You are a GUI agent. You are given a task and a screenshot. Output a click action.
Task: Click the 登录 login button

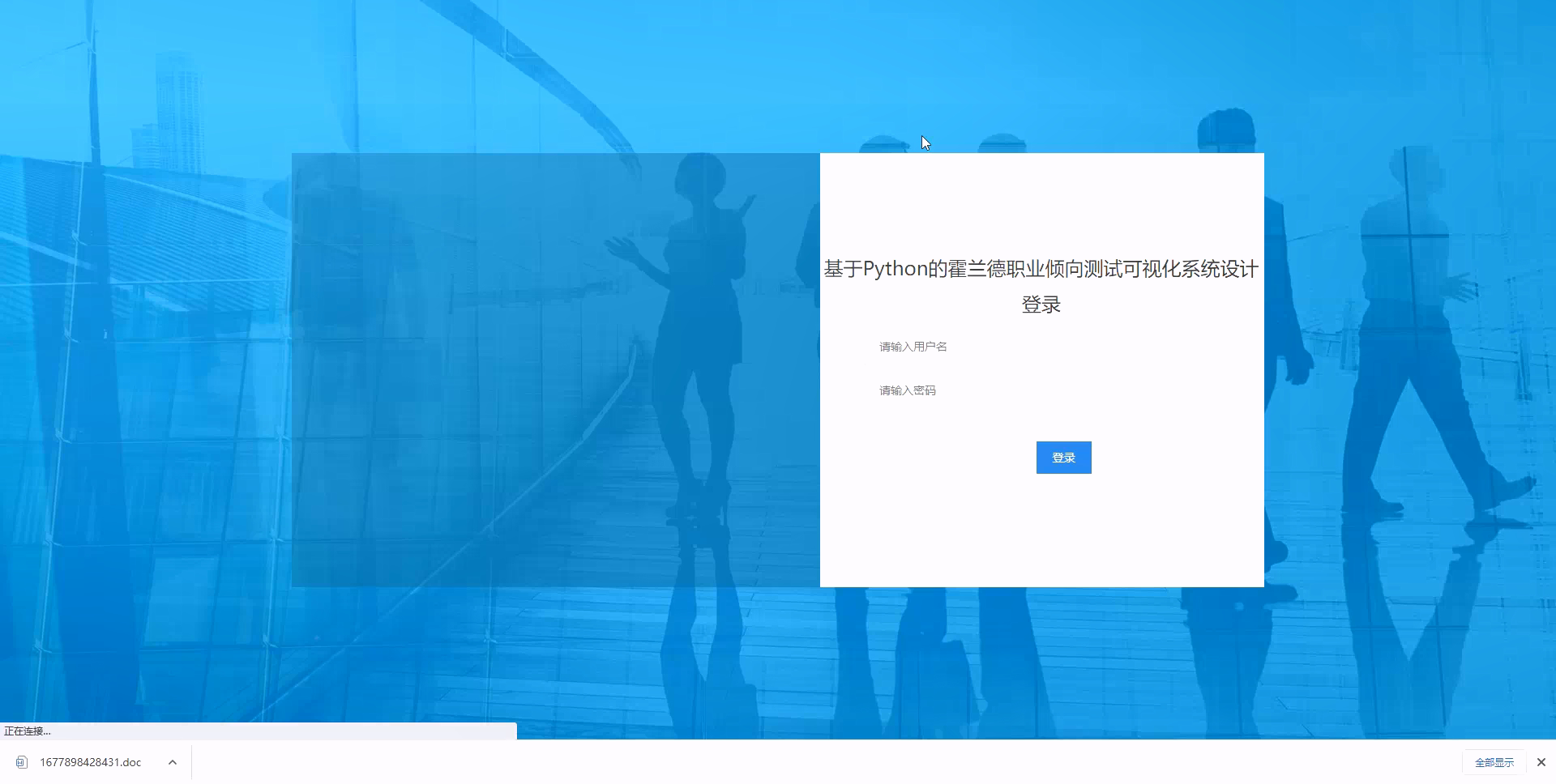click(x=1063, y=457)
